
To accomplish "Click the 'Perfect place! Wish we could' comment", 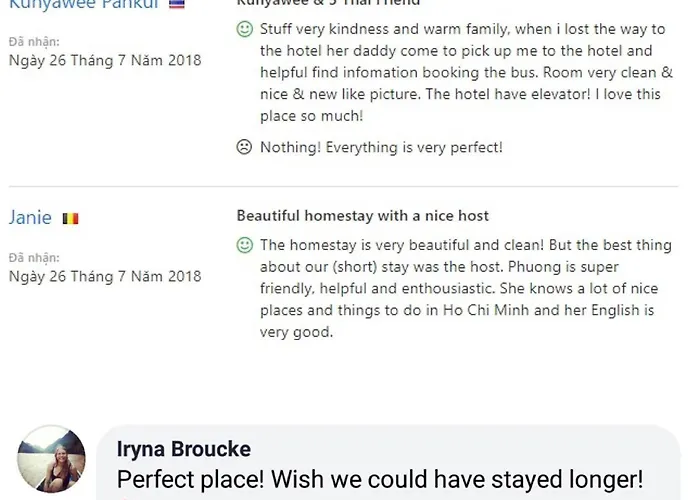I will 380,479.
